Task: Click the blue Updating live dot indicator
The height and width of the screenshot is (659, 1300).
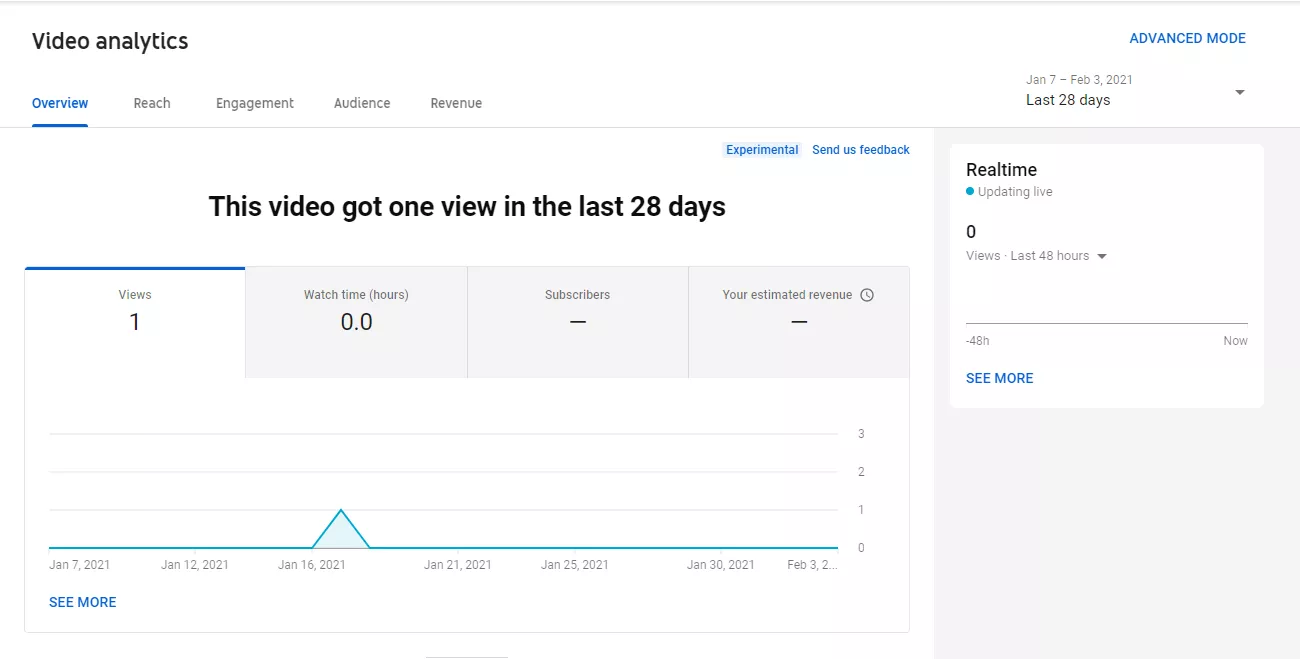Action: [x=970, y=191]
